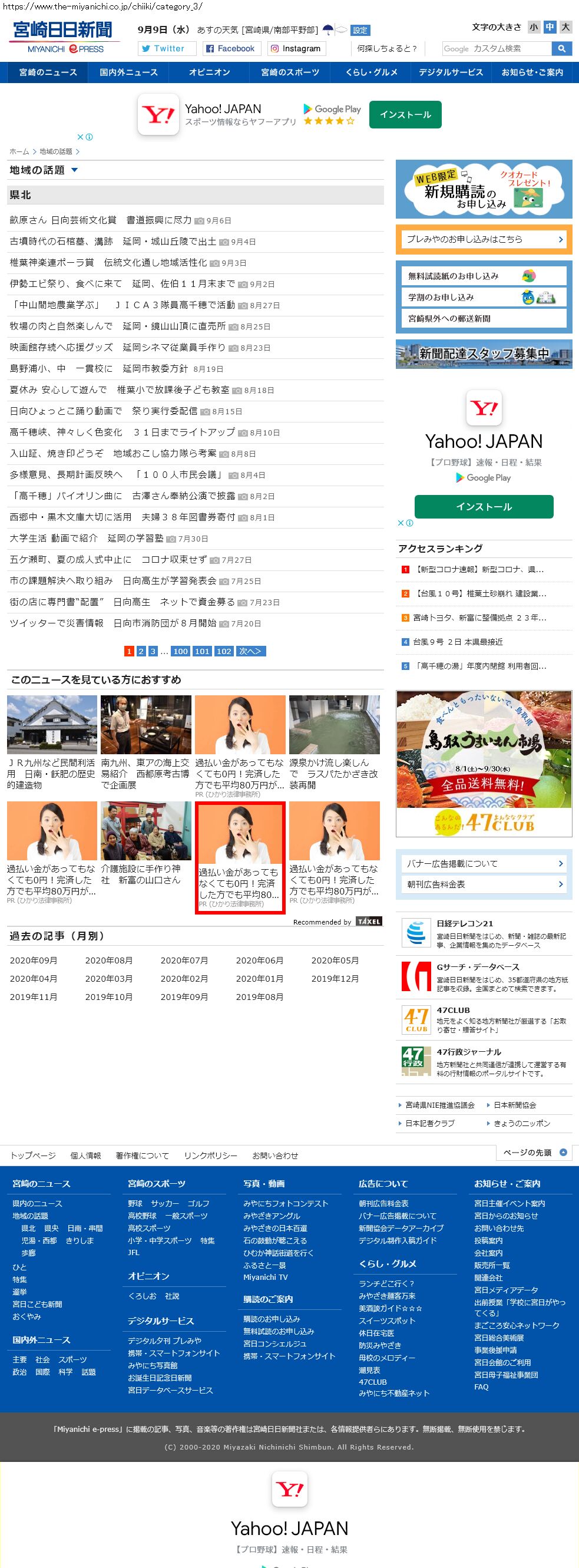
Task: Open footer link FAQ
Action: (481, 1387)
